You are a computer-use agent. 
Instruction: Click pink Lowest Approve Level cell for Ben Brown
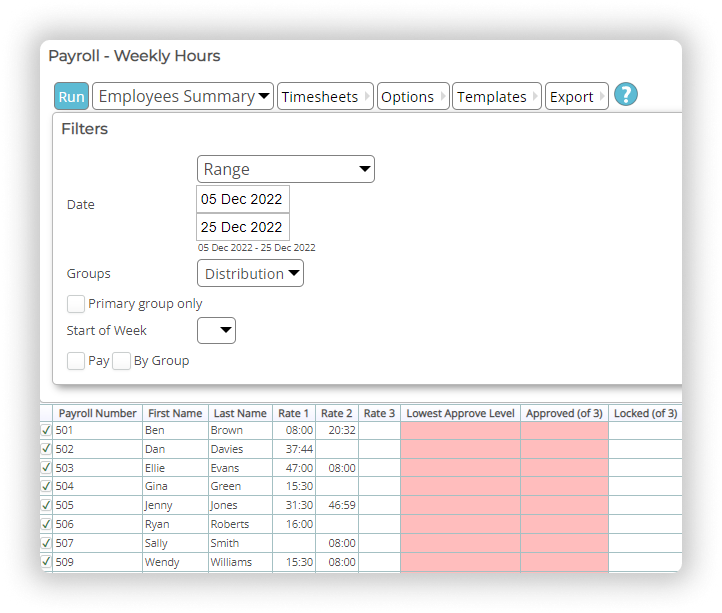pos(460,430)
